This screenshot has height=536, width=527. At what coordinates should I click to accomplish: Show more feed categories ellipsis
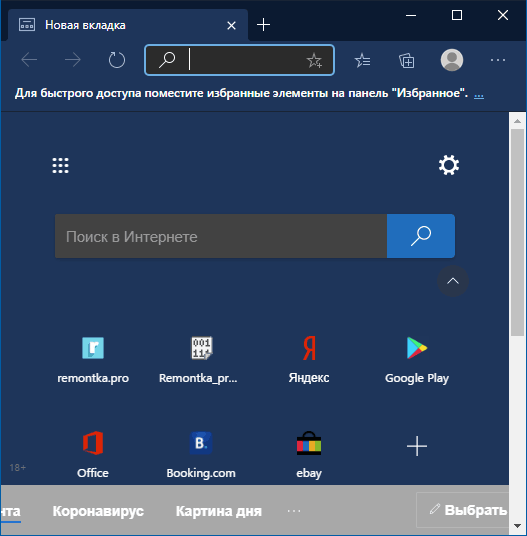(x=294, y=511)
